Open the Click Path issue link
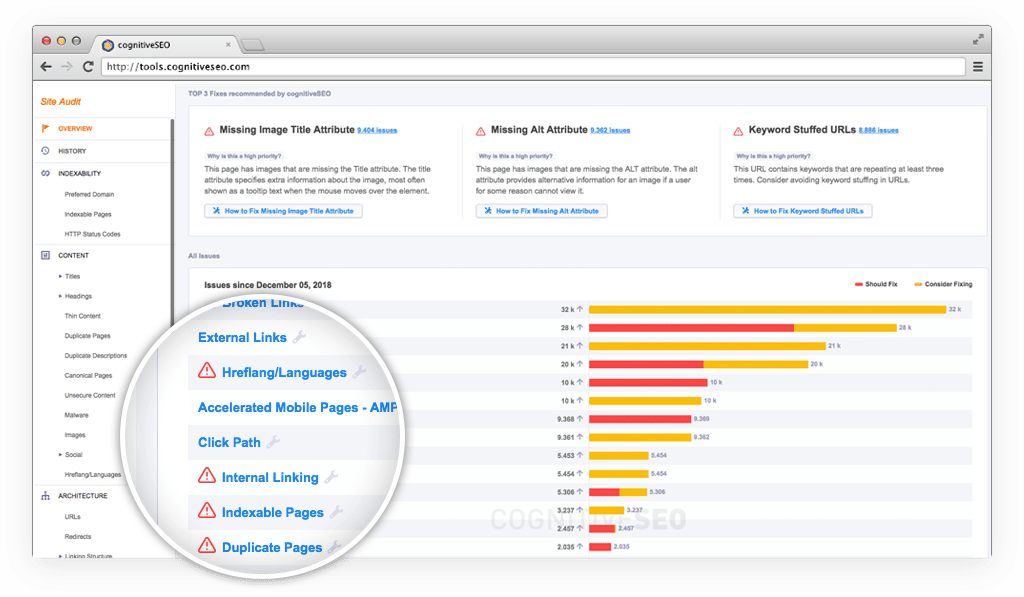This screenshot has height=597, width=1024. [x=229, y=443]
